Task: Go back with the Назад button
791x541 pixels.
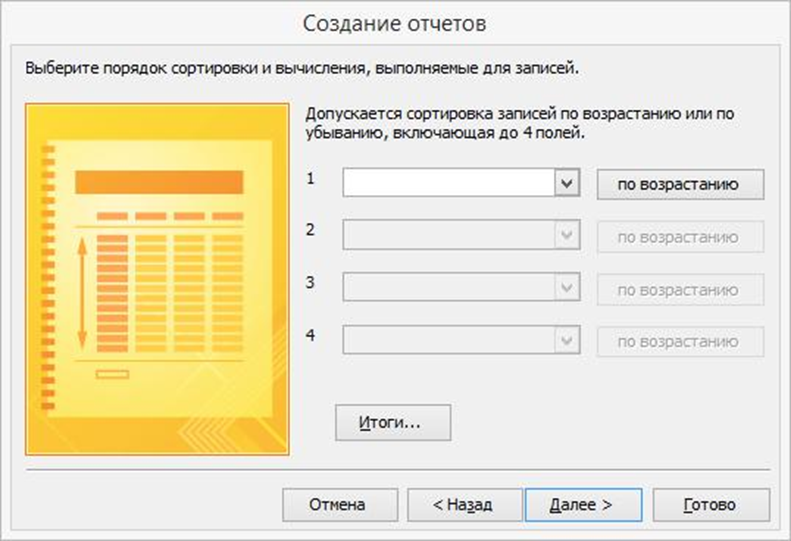Action: pos(465,505)
